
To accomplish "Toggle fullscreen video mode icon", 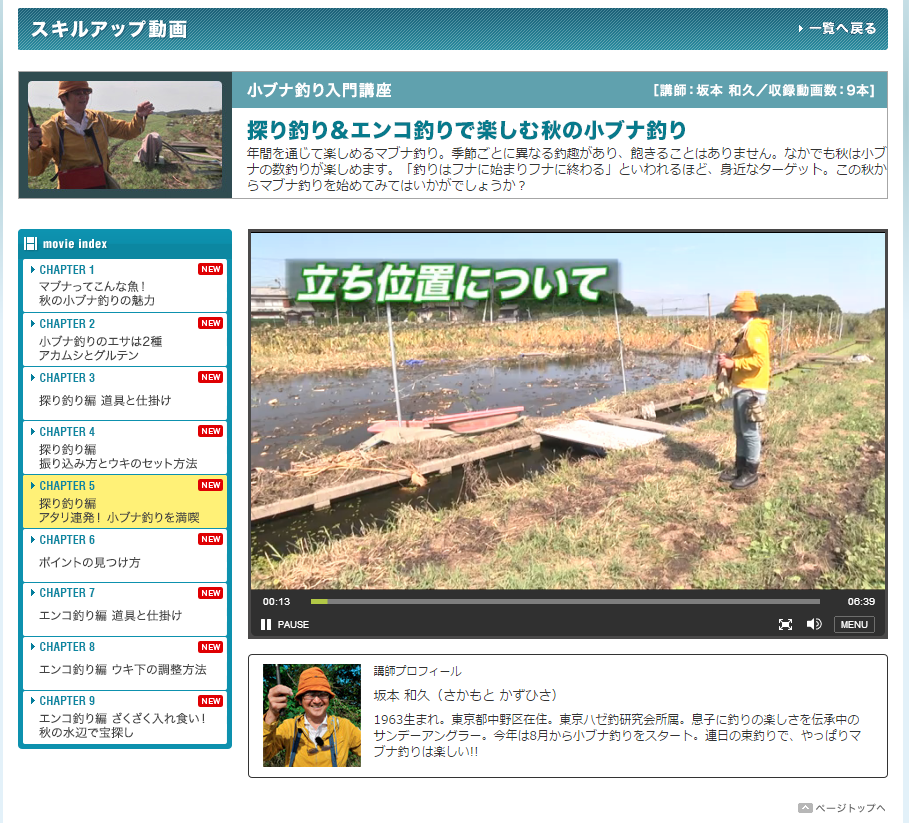I will point(785,624).
